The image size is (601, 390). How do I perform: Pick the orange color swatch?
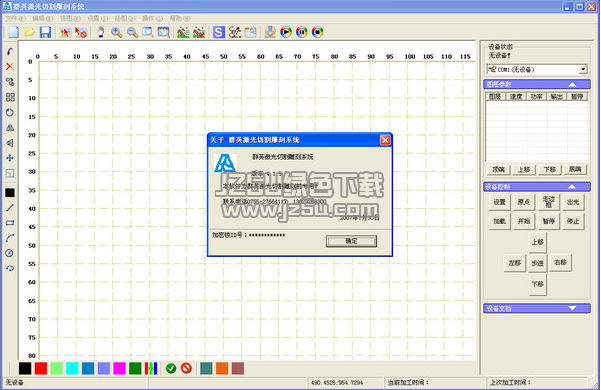coord(222,369)
